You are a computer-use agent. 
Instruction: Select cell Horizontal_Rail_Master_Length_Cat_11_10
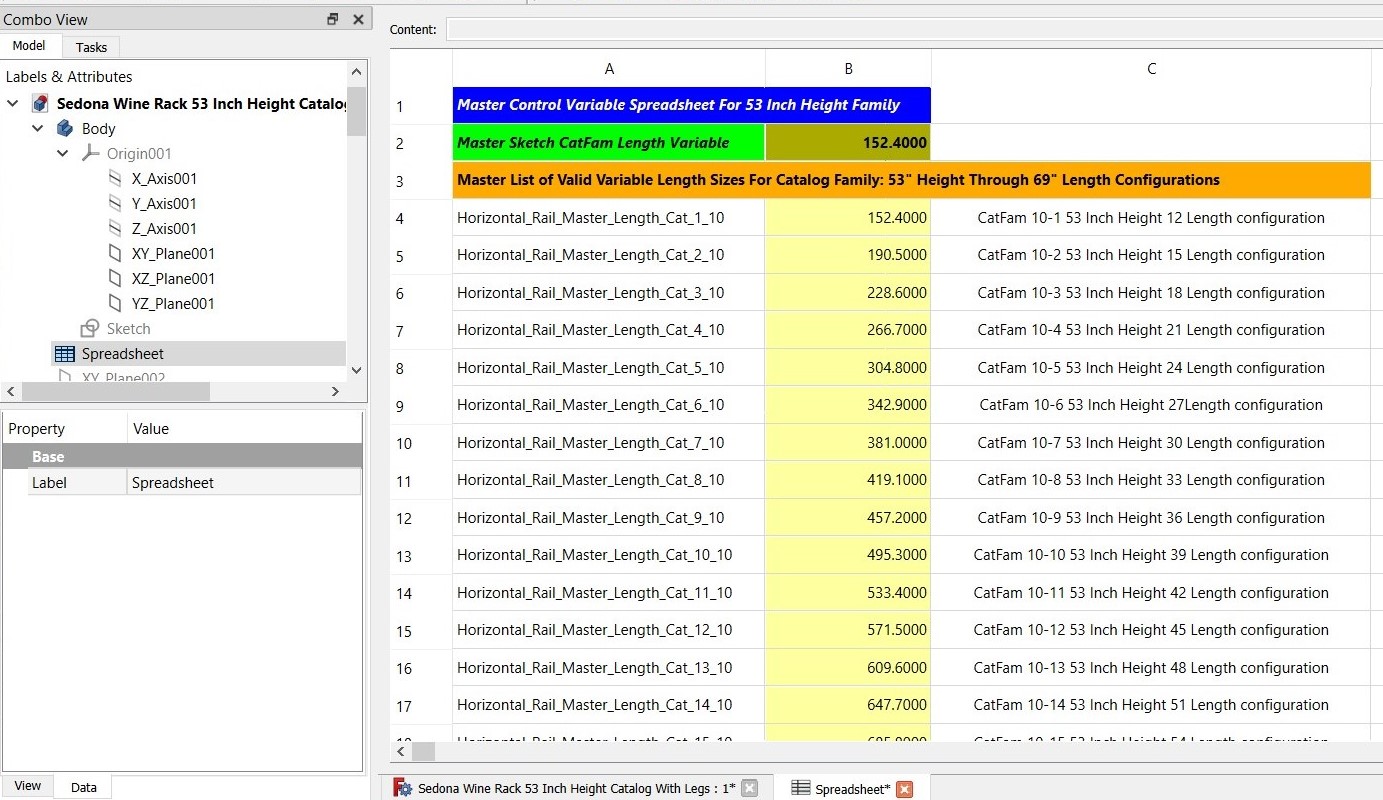[609, 593]
